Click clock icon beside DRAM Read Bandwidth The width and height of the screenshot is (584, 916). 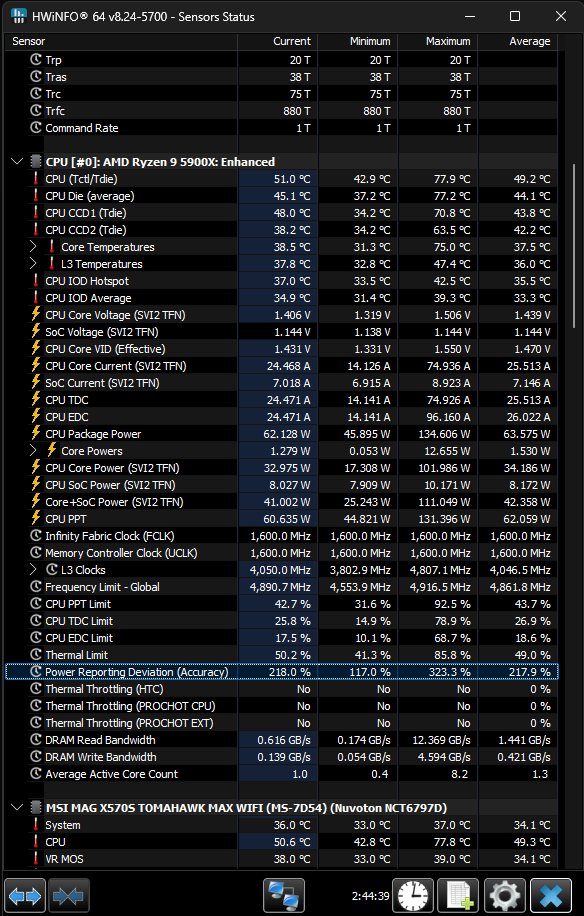pos(36,740)
